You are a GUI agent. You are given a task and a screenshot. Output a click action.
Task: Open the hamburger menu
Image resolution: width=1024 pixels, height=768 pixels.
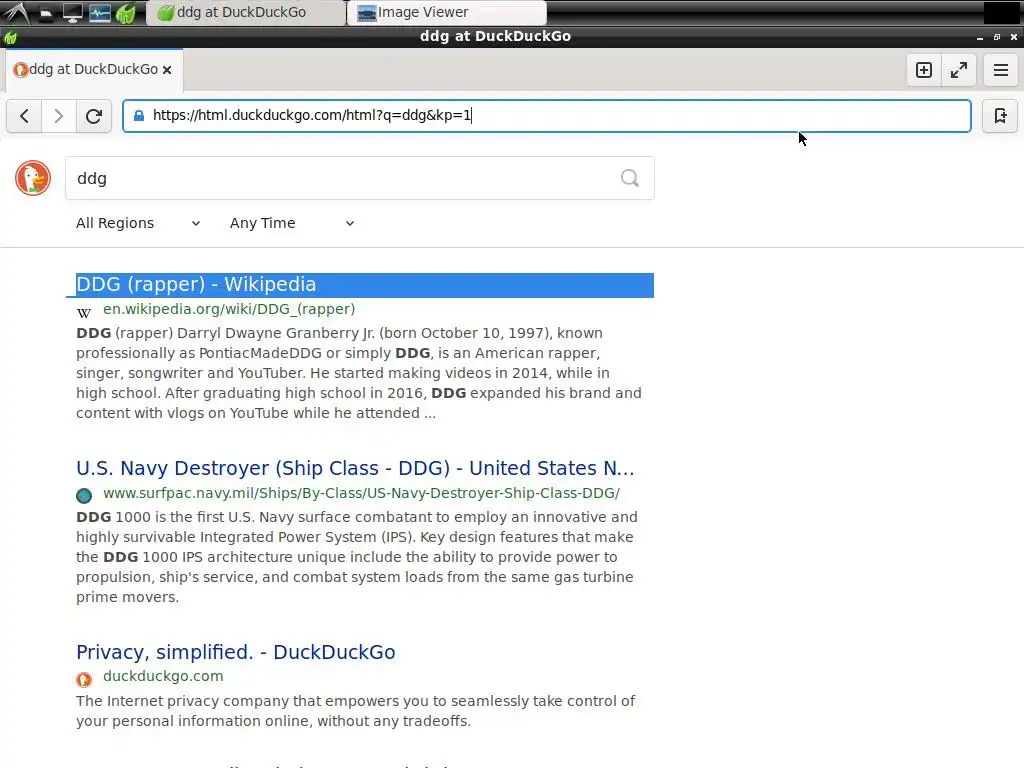1000,70
